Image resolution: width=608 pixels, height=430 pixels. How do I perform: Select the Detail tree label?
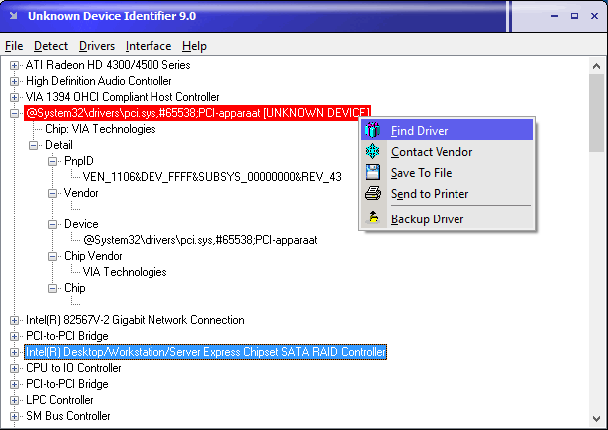(x=59, y=145)
